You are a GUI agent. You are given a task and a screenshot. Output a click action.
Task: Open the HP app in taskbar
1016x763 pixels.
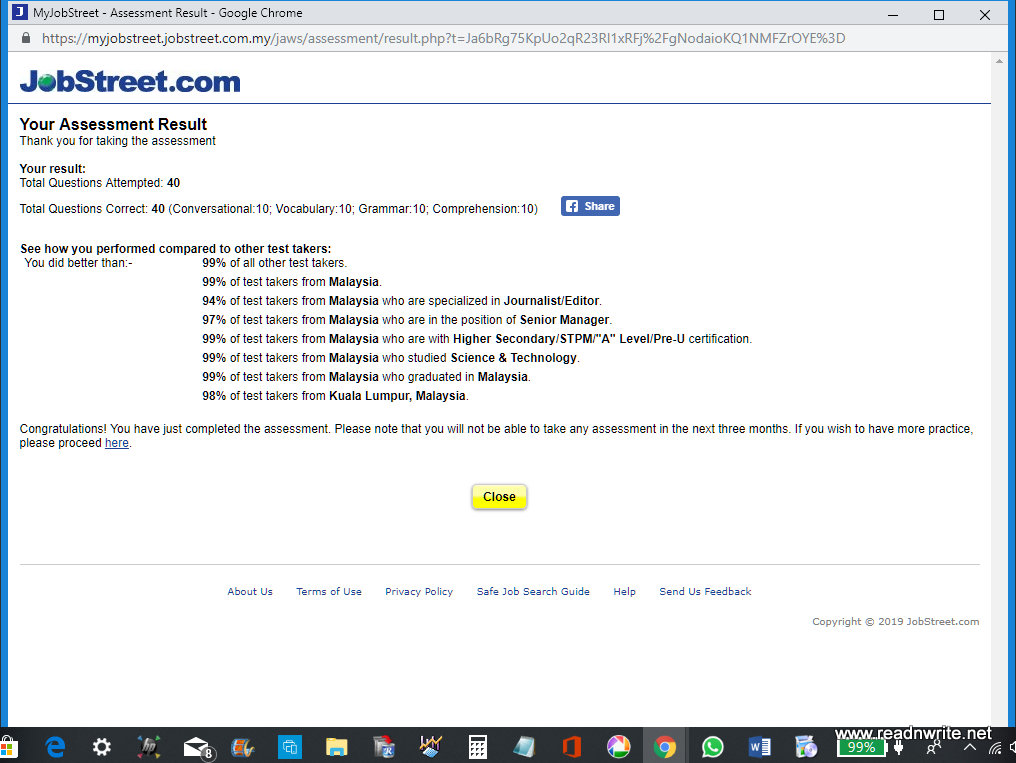(149, 747)
